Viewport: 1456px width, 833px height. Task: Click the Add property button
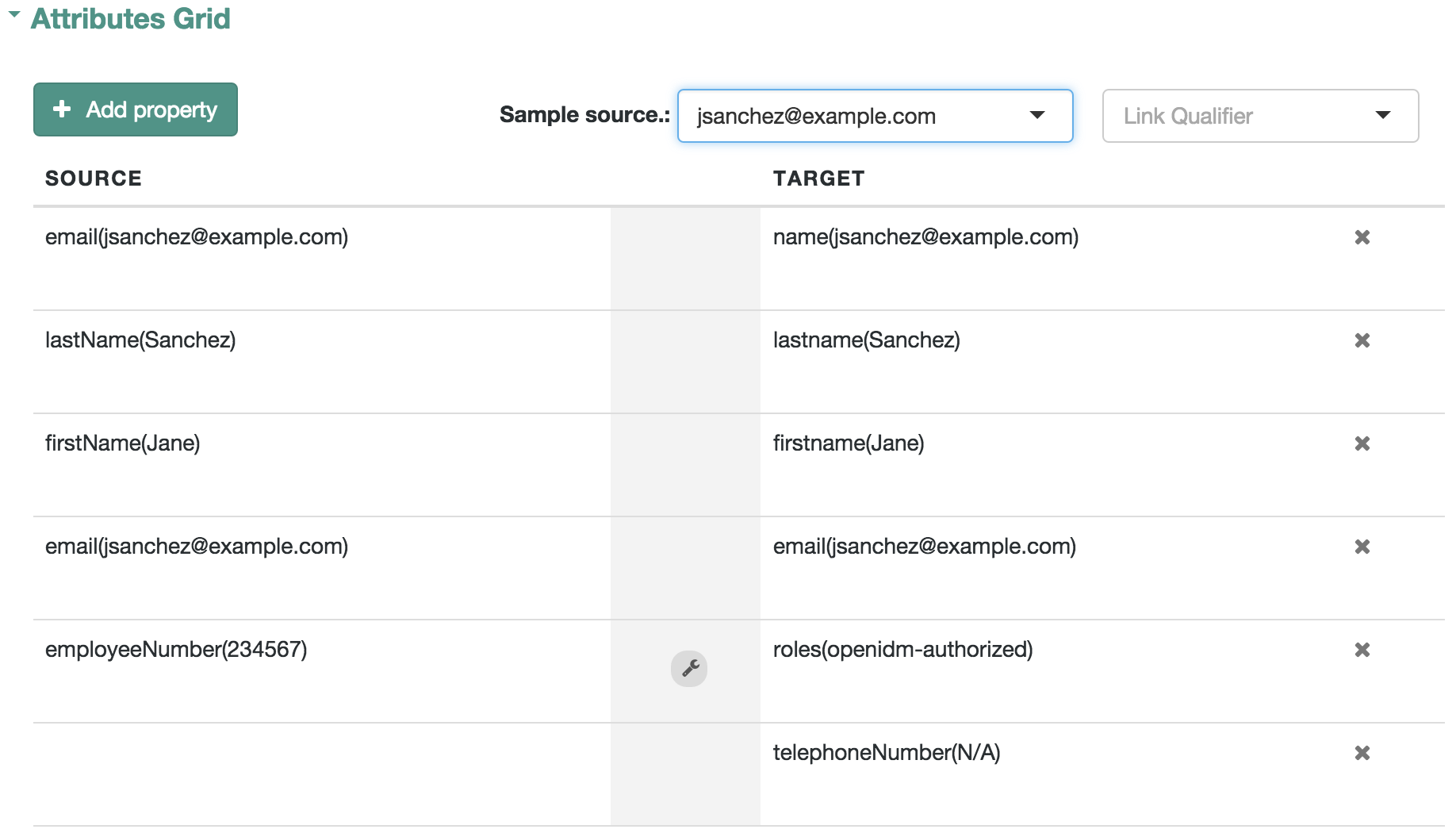click(x=136, y=109)
